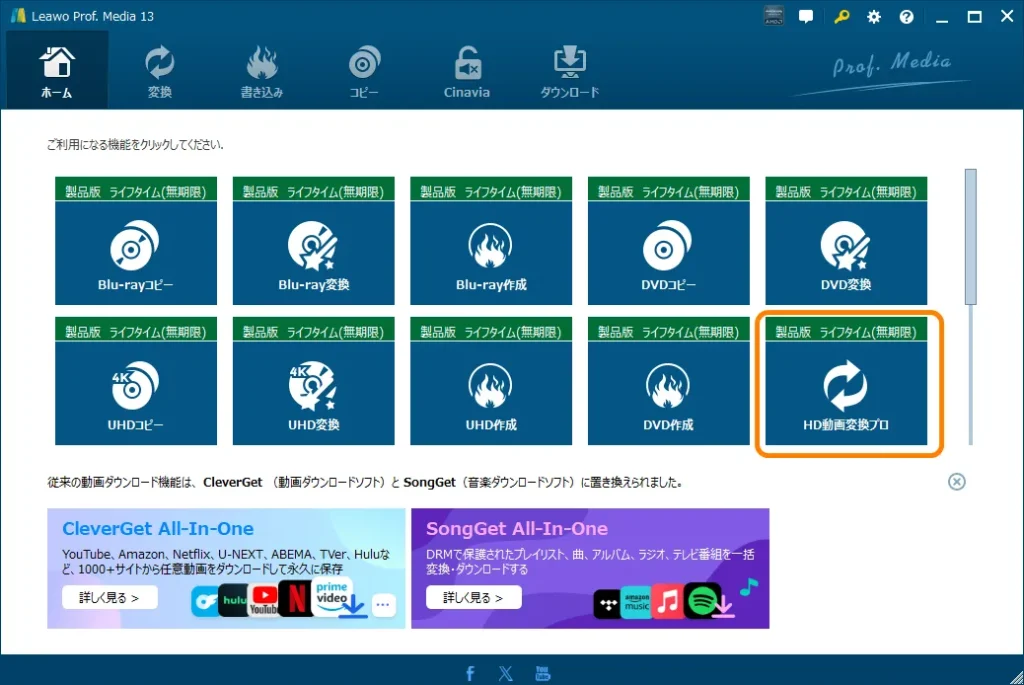
Task: Open the Blu-ray作成 burning tool
Action: click(x=491, y=250)
